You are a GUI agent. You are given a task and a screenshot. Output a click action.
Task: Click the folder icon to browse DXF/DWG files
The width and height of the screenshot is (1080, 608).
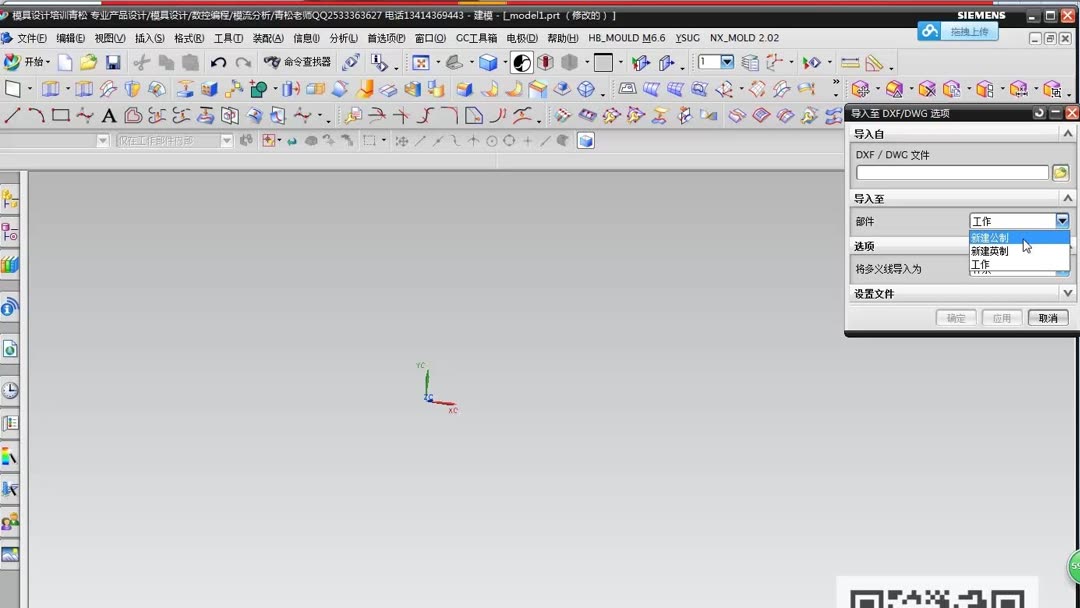tap(1060, 172)
